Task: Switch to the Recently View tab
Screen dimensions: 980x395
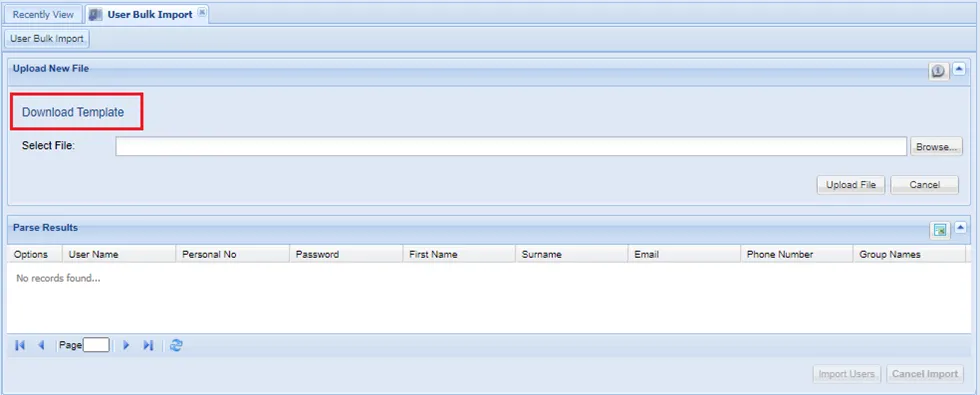Action: (43, 14)
